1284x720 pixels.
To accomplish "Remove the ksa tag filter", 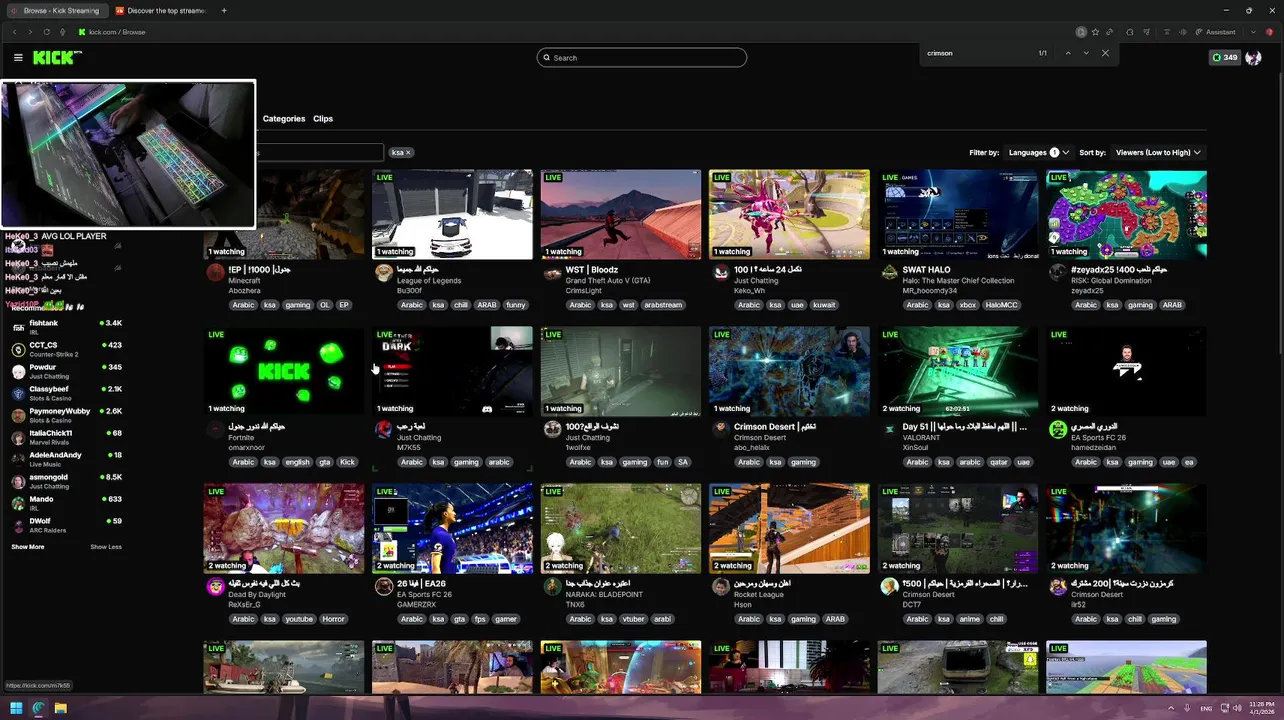I will click(409, 153).
